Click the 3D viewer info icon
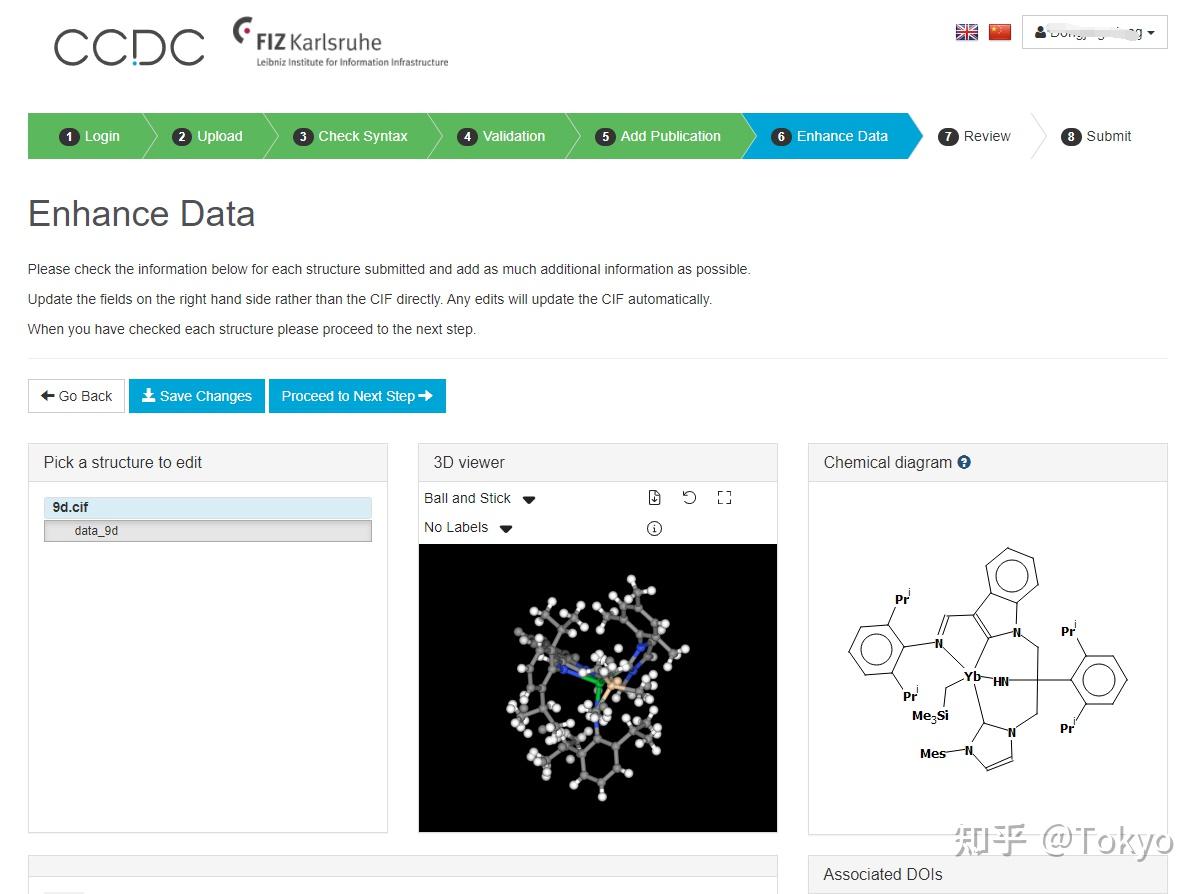This screenshot has height=894, width=1204. coord(654,528)
